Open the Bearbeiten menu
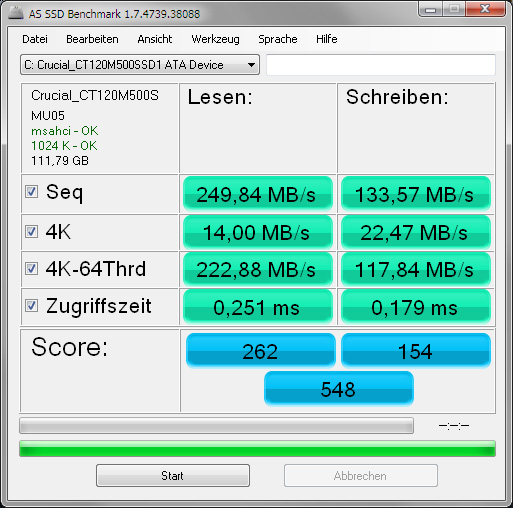 pyautogui.click(x=92, y=39)
